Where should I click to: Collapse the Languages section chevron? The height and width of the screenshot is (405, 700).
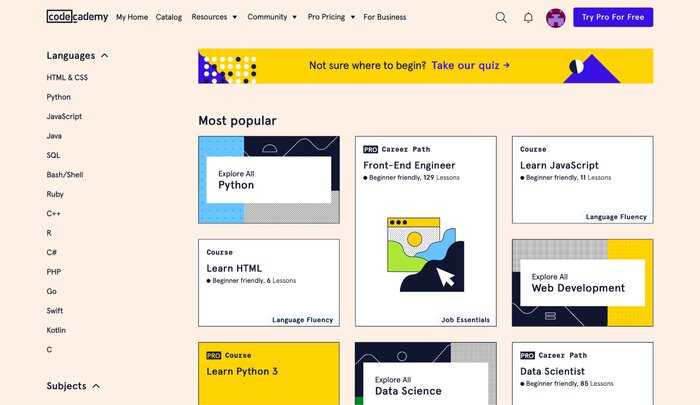(104, 56)
